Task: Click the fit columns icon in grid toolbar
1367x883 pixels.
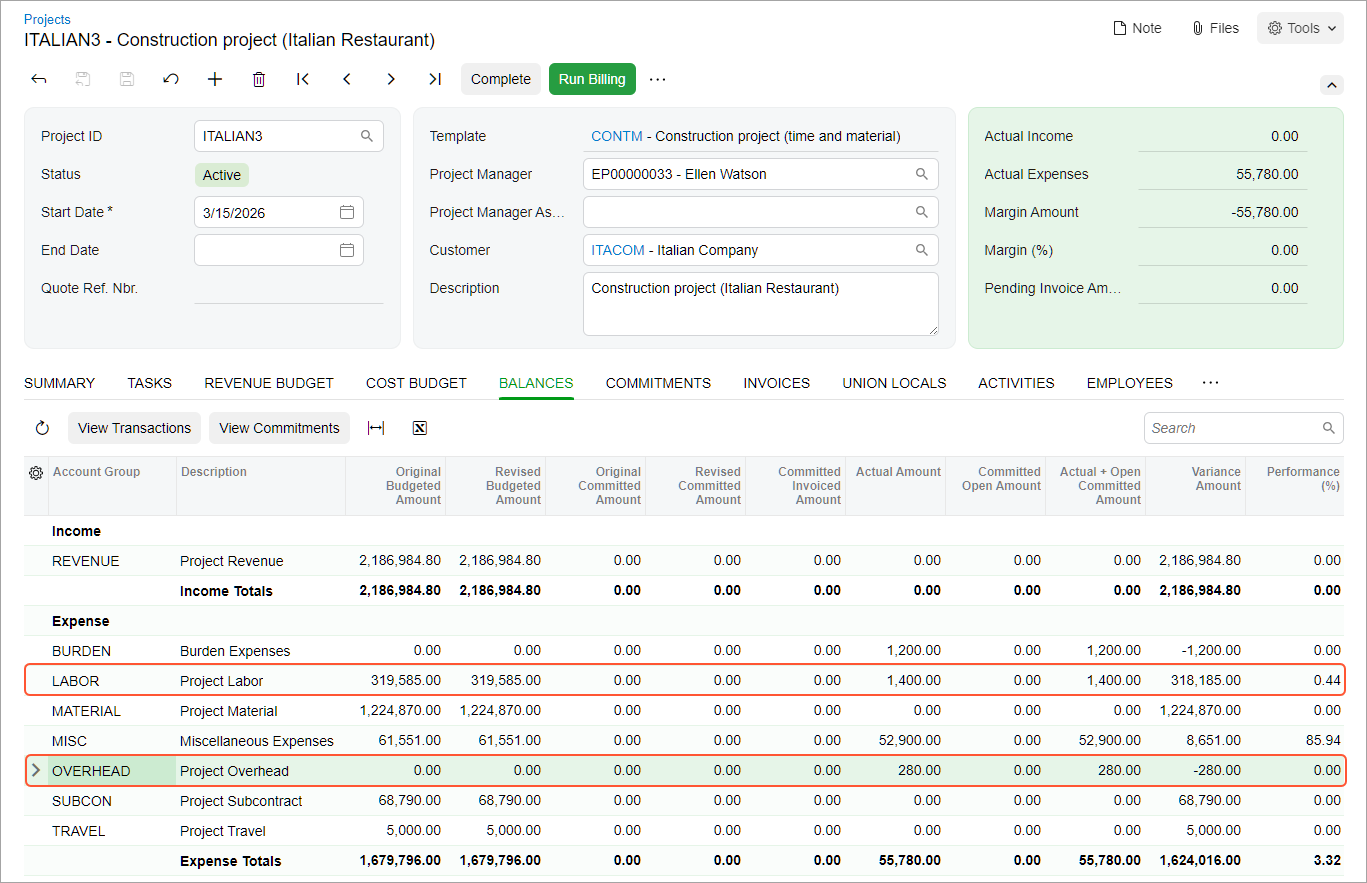Action: pyautogui.click(x=376, y=428)
